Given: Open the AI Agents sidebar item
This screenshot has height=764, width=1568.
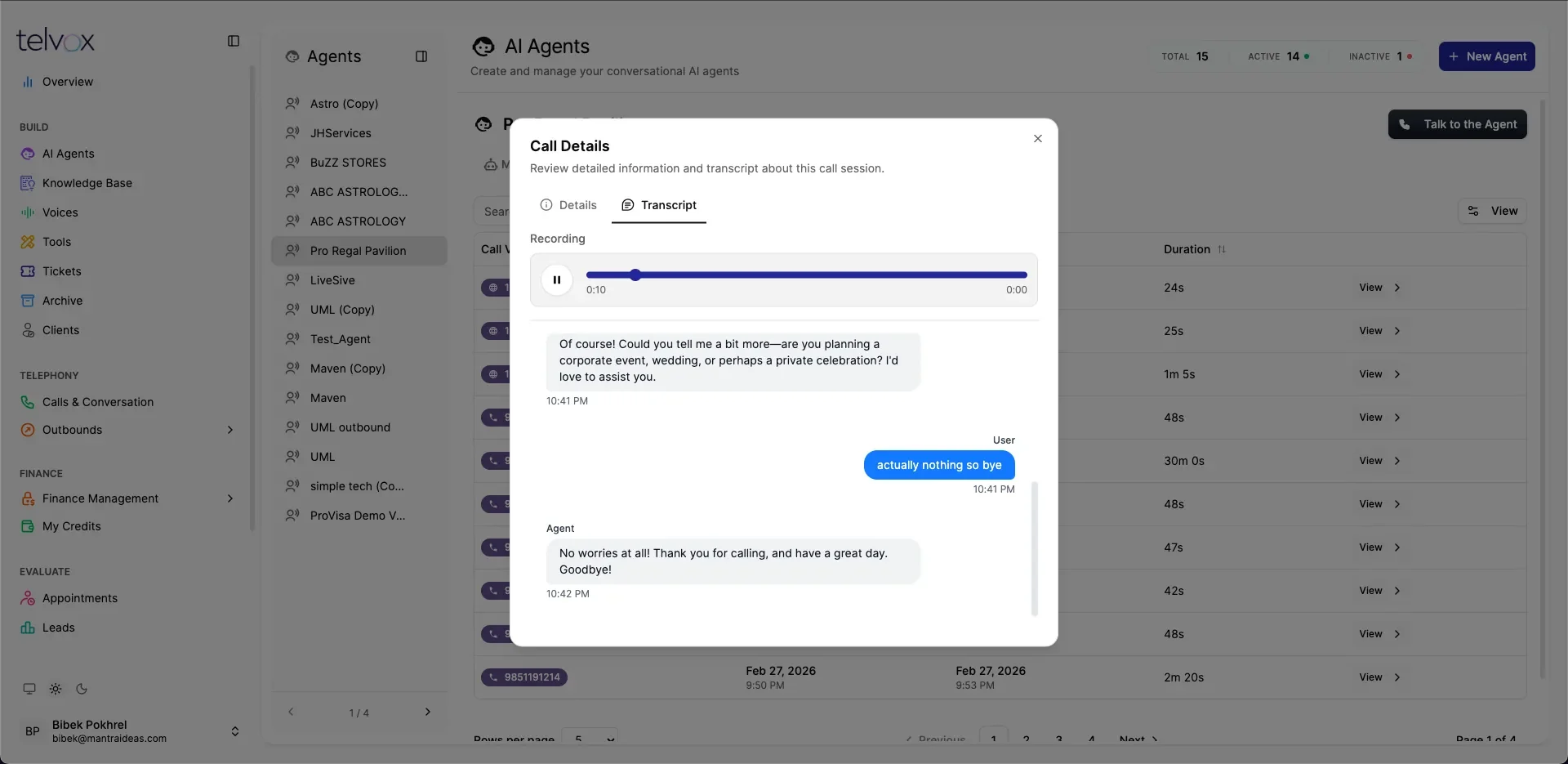Looking at the screenshot, I should pyautogui.click(x=69, y=154).
